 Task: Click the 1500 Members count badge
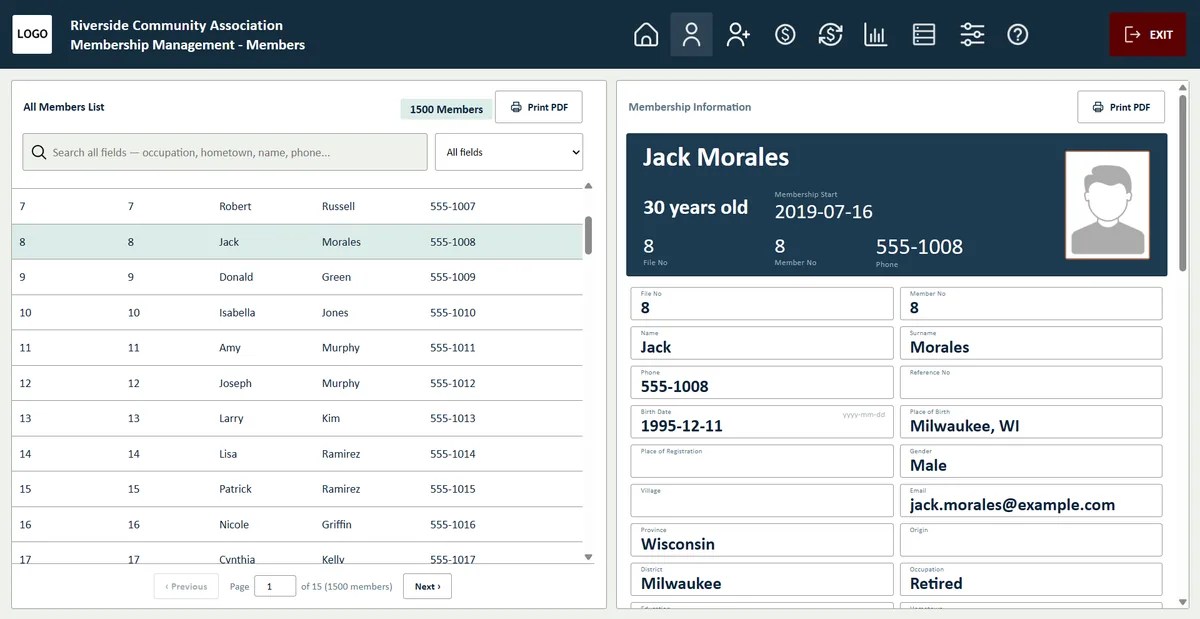[446, 109]
